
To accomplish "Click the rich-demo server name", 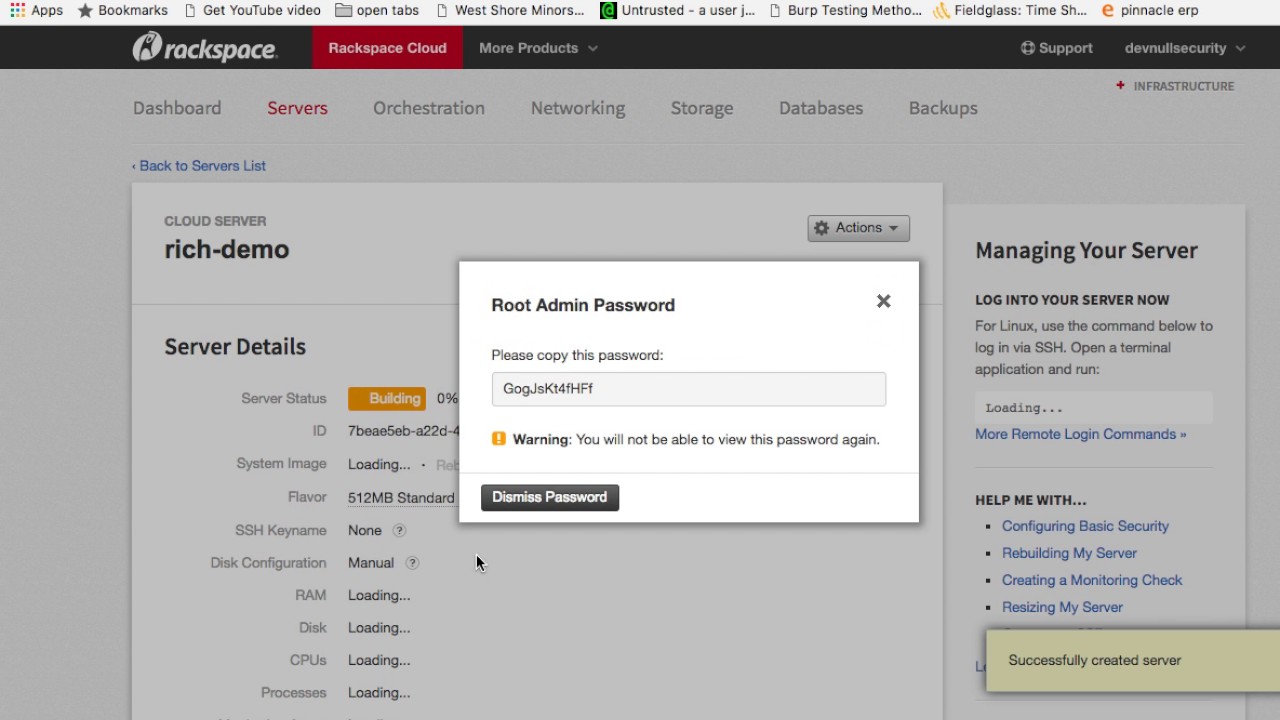I will pos(227,249).
